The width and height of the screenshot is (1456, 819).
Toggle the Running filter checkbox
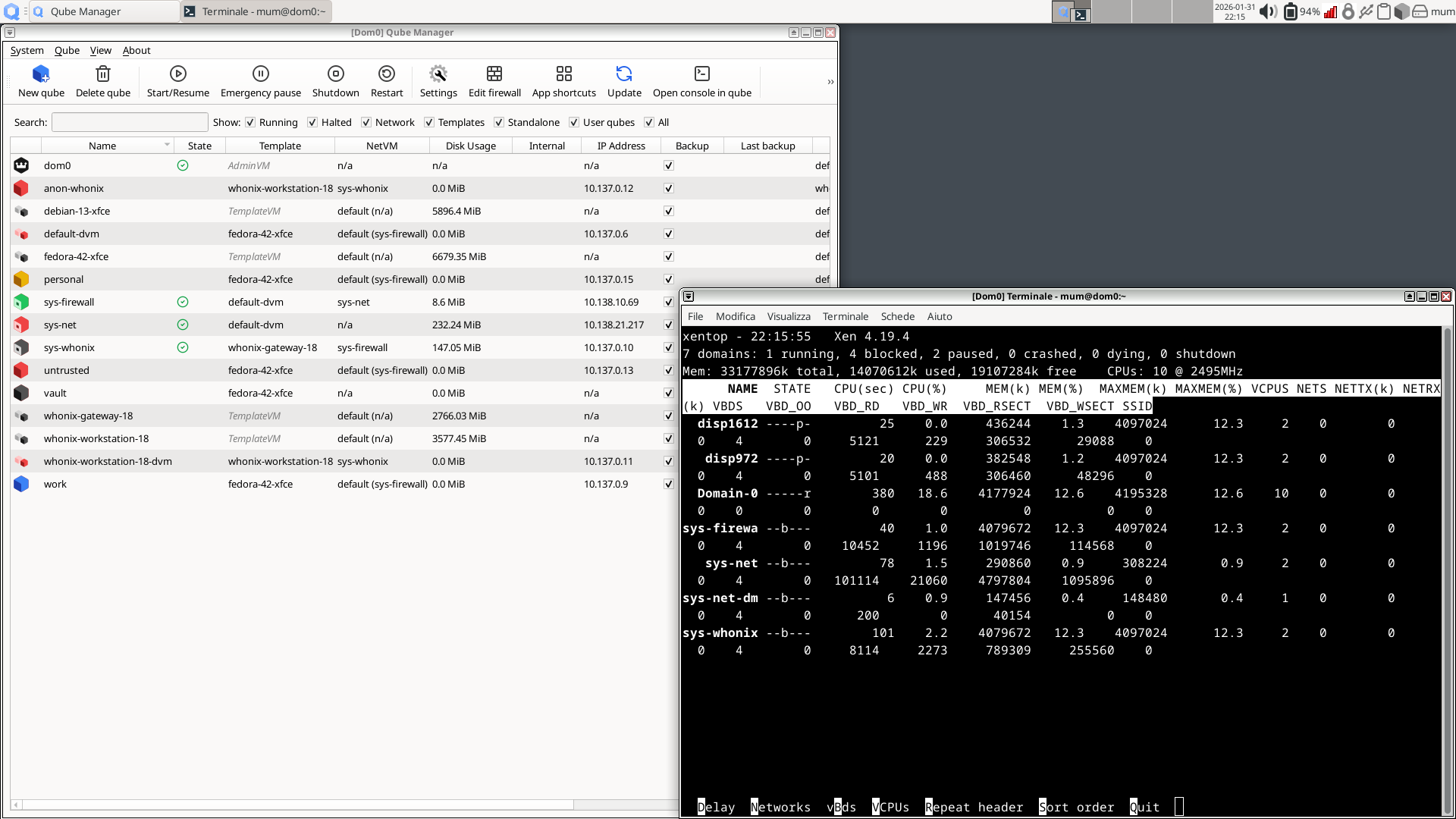(250, 122)
